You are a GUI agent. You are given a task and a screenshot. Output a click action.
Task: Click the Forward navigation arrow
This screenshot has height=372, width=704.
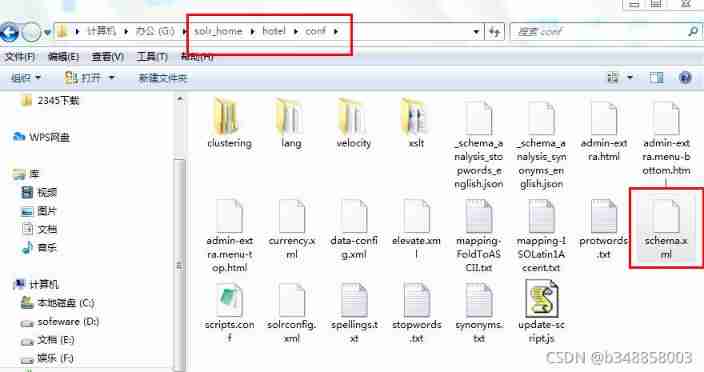[x=31, y=32]
